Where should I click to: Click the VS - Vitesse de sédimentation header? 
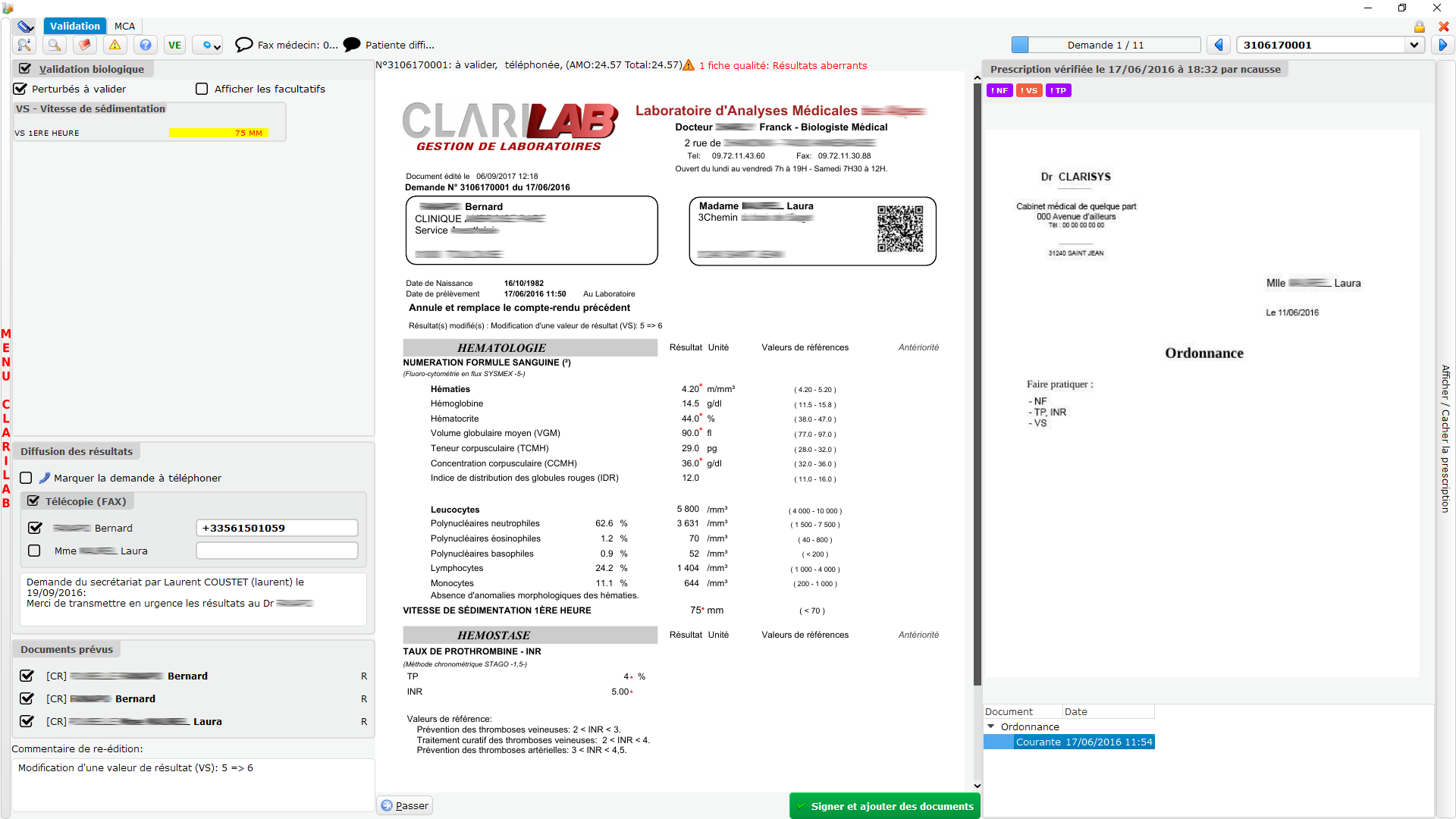click(x=90, y=108)
